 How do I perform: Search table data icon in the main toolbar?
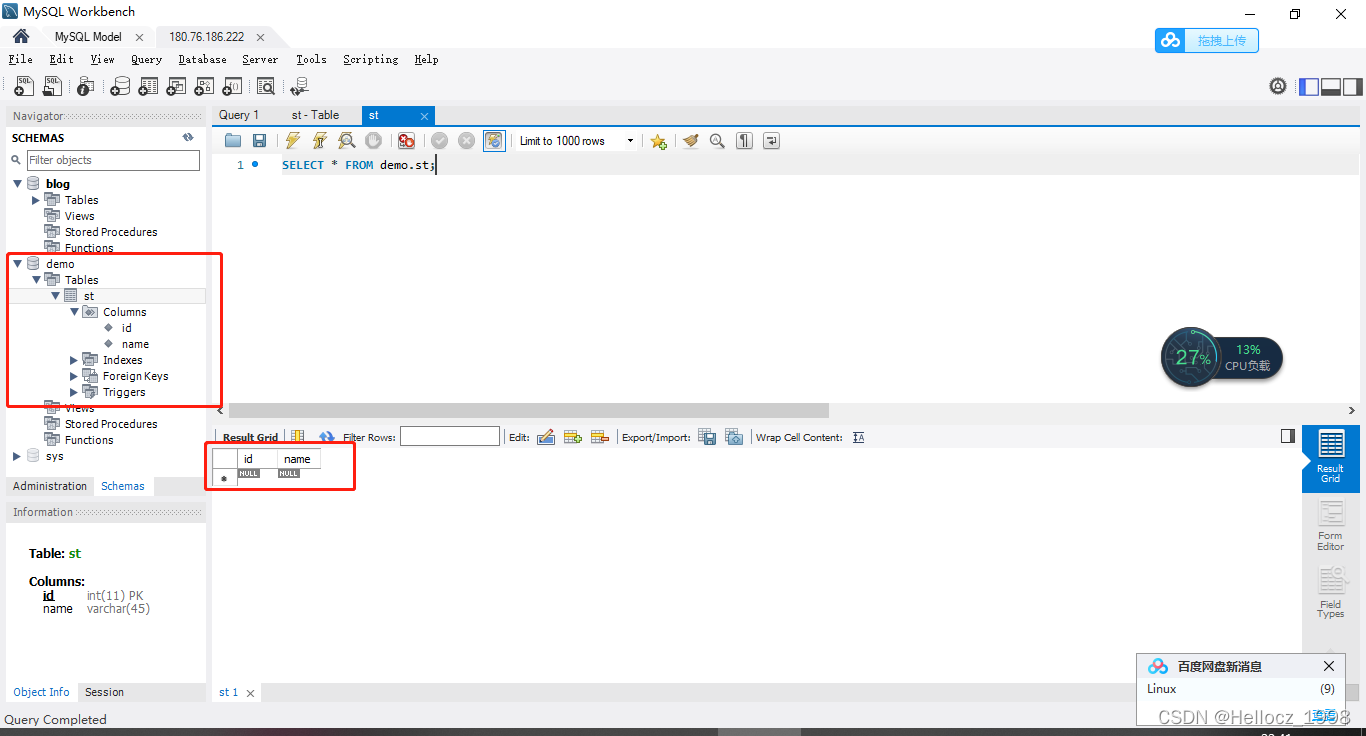266,87
